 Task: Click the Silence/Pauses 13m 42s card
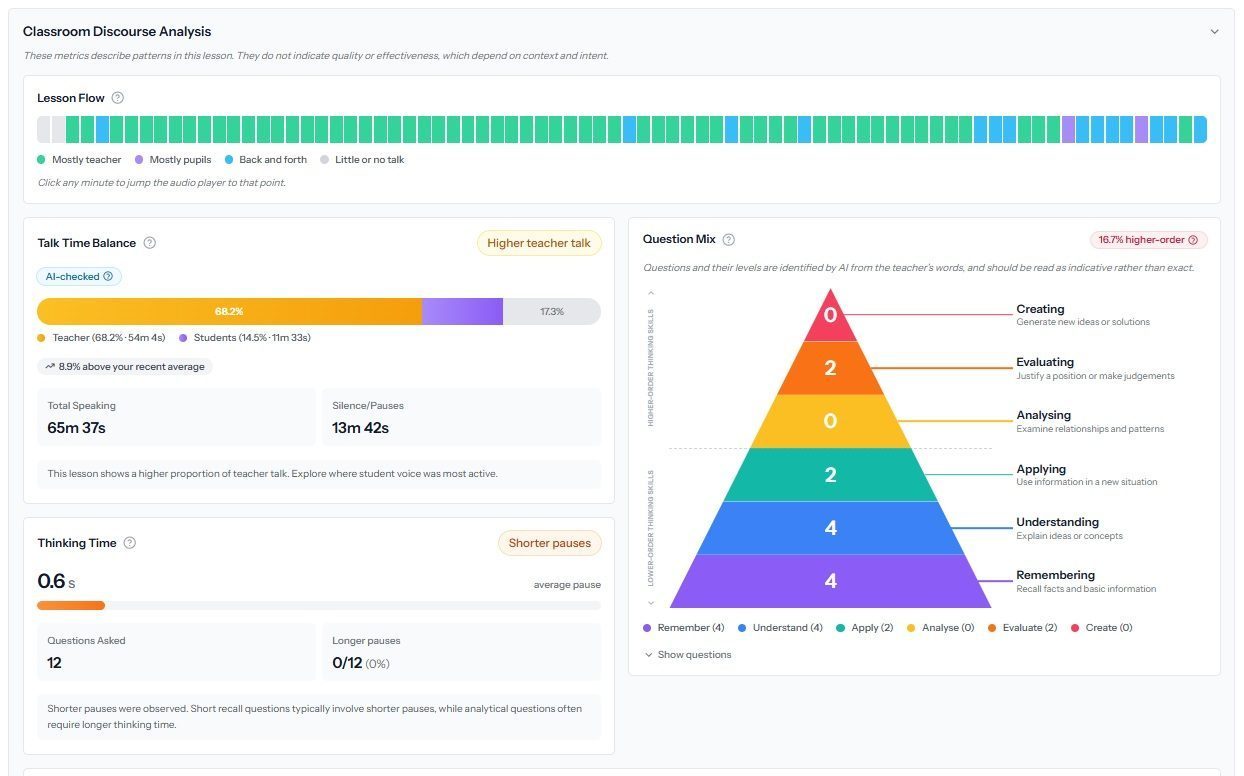[x=462, y=417]
